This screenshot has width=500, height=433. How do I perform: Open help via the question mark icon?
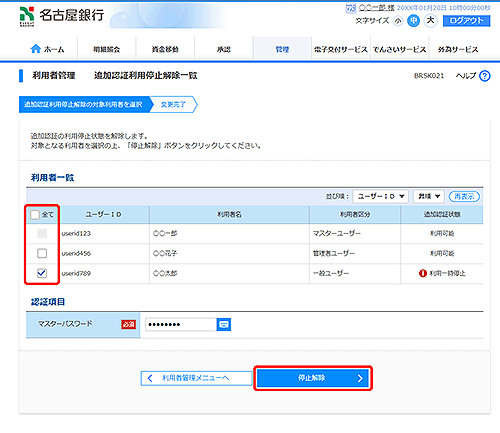pos(484,76)
